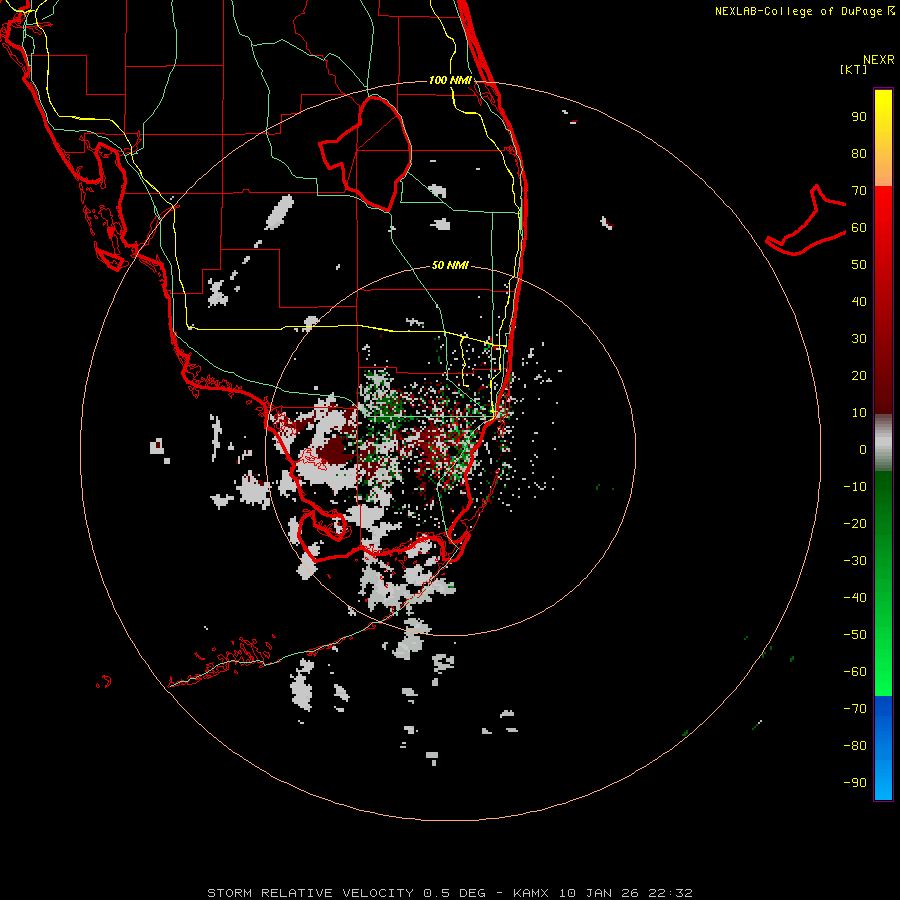Click the NEXLAB-College of DuPage label
This screenshot has height=900, width=900.
(x=800, y=11)
